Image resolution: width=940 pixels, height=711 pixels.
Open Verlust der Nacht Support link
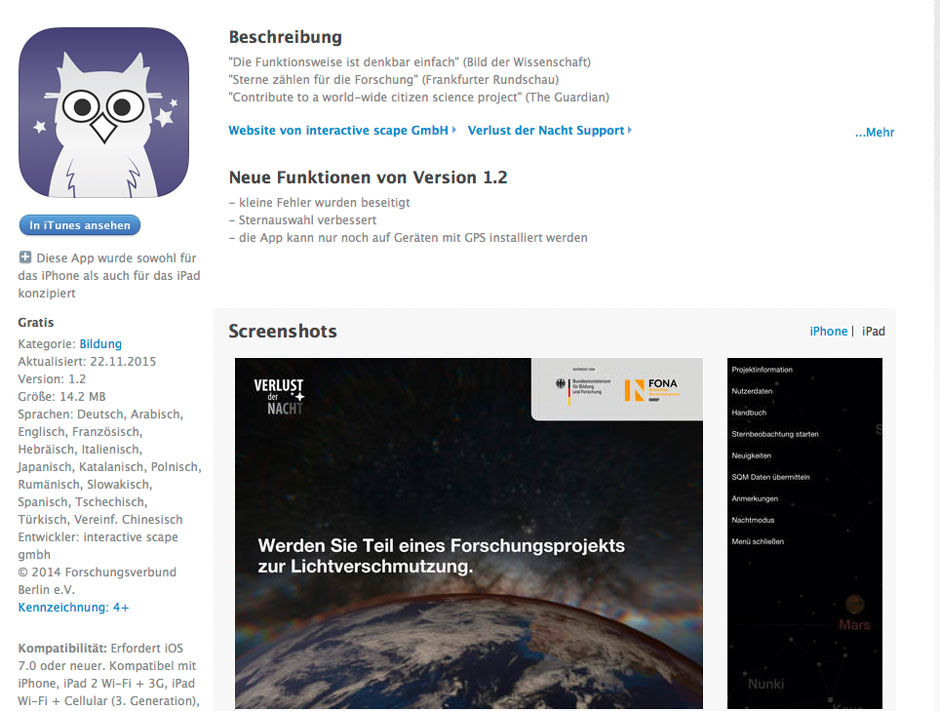[546, 130]
